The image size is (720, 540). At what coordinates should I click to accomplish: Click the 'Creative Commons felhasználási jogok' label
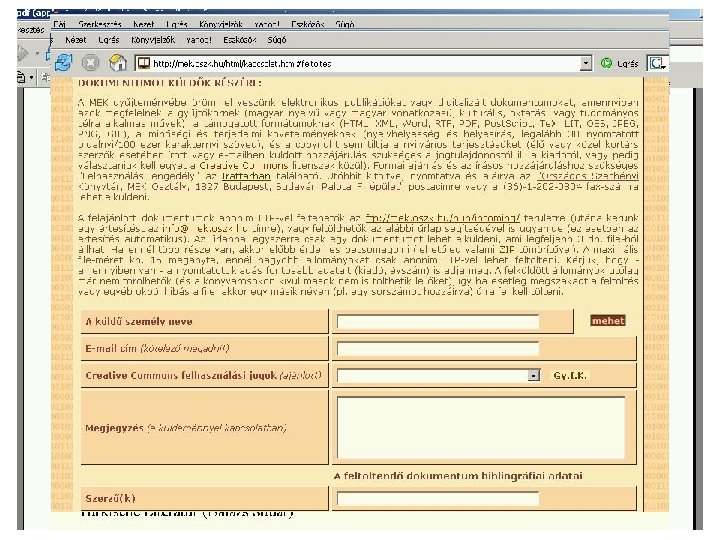pyautogui.click(x=180, y=375)
